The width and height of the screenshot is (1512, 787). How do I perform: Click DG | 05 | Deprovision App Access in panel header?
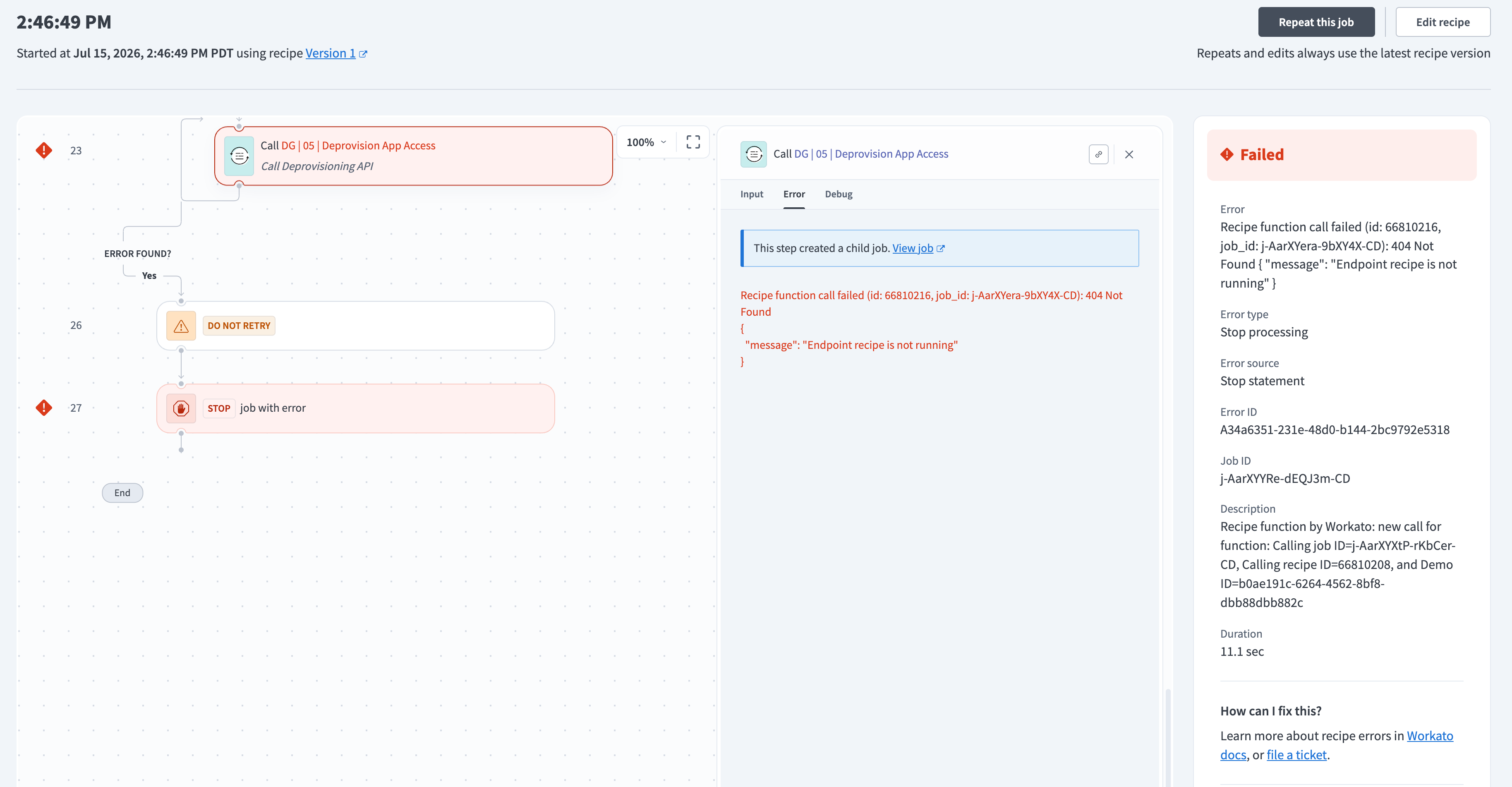coord(870,154)
